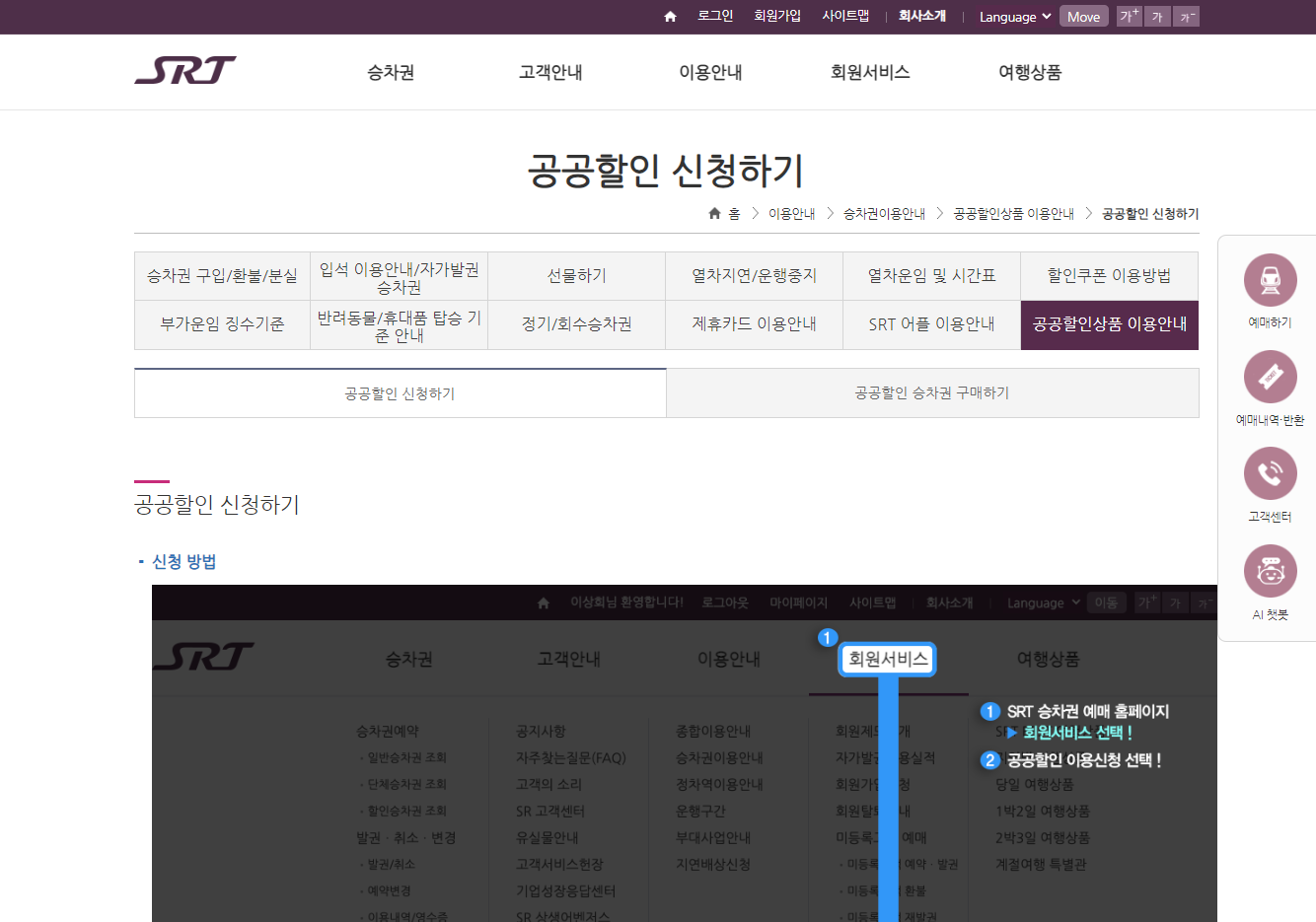Select 선물하기 submenu
The height and width of the screenshot is (922, 1316).
(577, 276)
